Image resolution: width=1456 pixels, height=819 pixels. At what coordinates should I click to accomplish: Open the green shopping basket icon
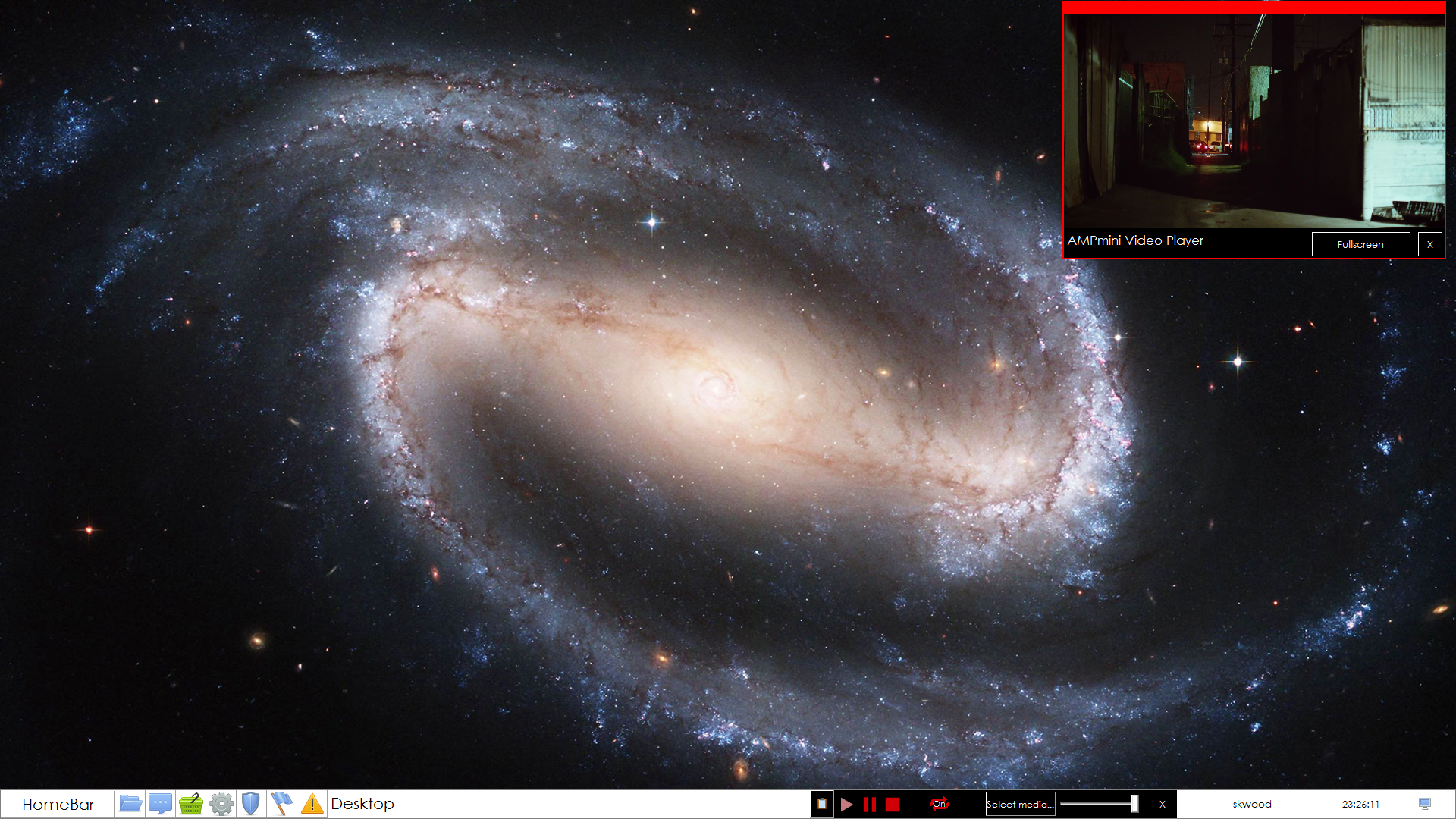click(191, 804)
